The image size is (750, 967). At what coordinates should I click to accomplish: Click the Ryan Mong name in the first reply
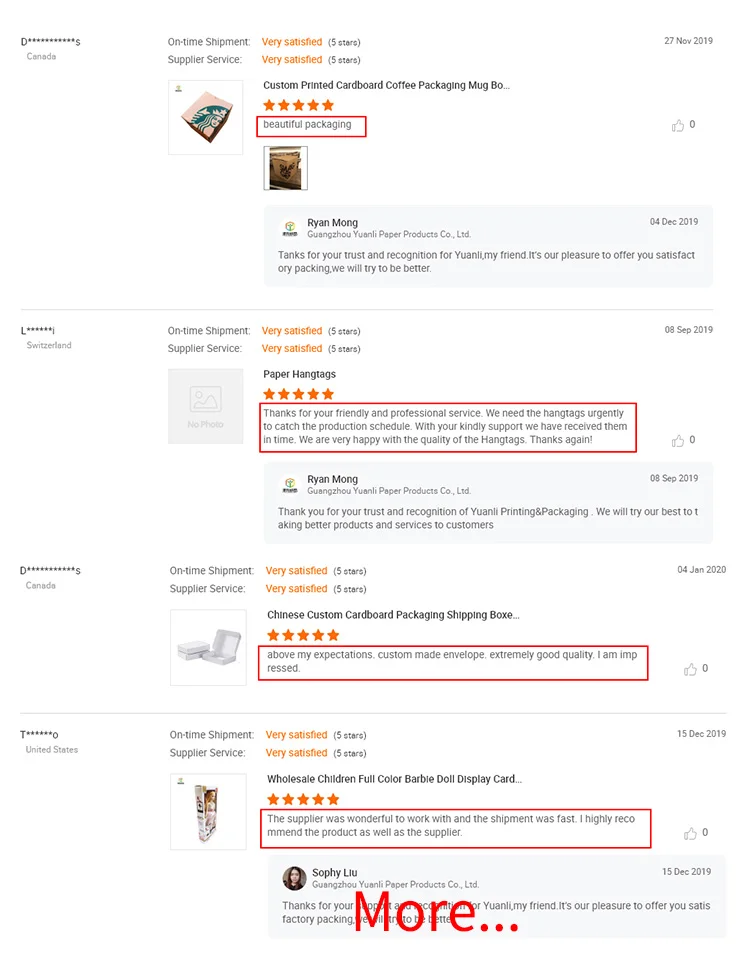[x=332, y=223]
